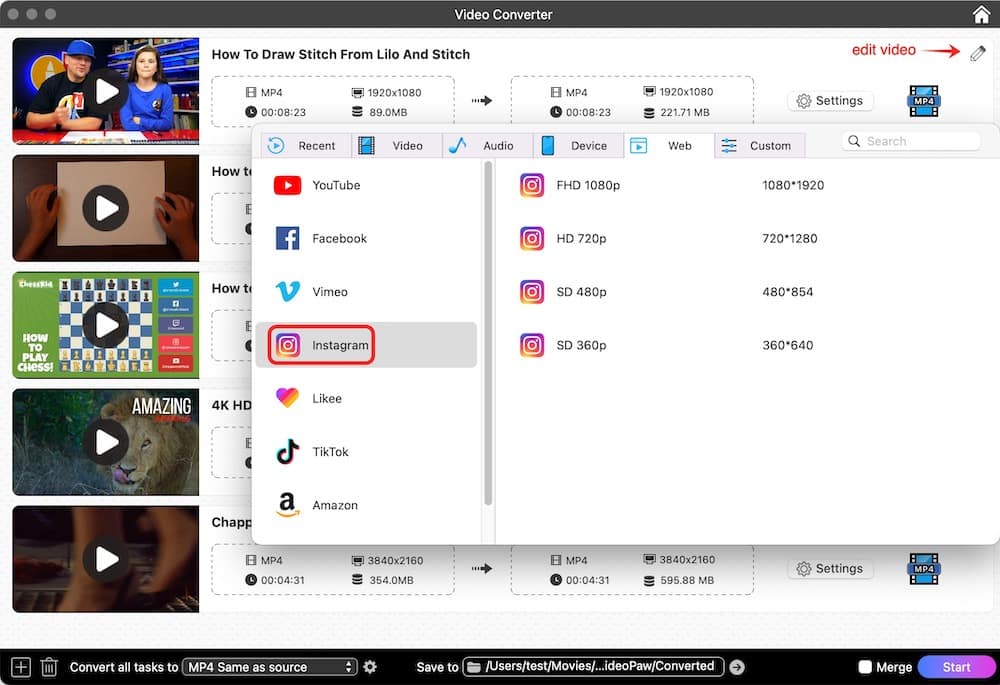Open the 'MP4 Same as source' dropdown
Viewport: 1000px width, 685px height.
268,666
